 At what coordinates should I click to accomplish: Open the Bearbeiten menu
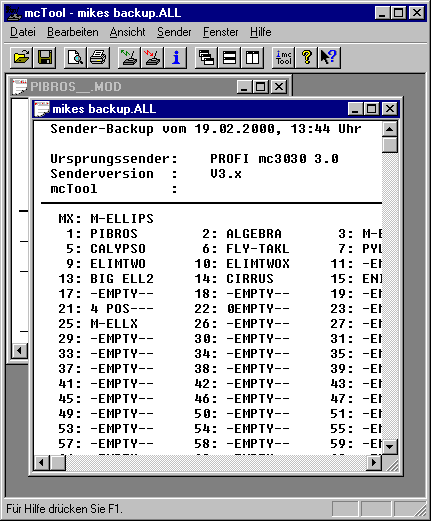pyautogui.click(x=73, y=32)
